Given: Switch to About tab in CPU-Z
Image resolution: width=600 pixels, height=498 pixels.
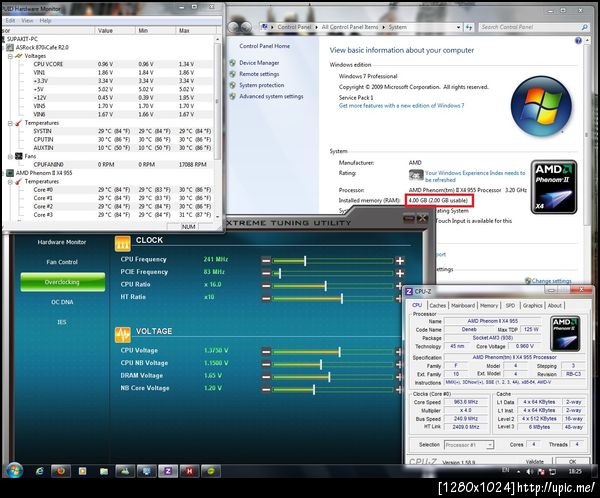Looking at the screenshot, I should click(554, 305).
